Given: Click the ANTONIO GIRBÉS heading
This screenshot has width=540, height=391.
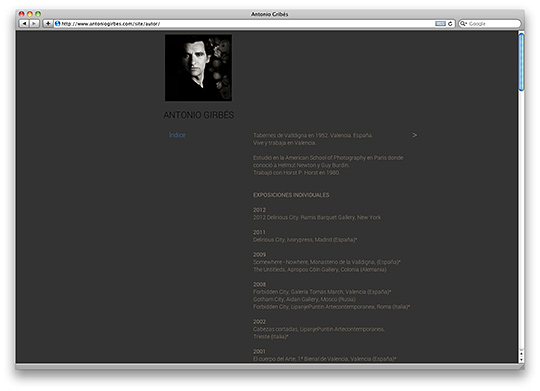Looking at the screenshot, I should [199, 115].
